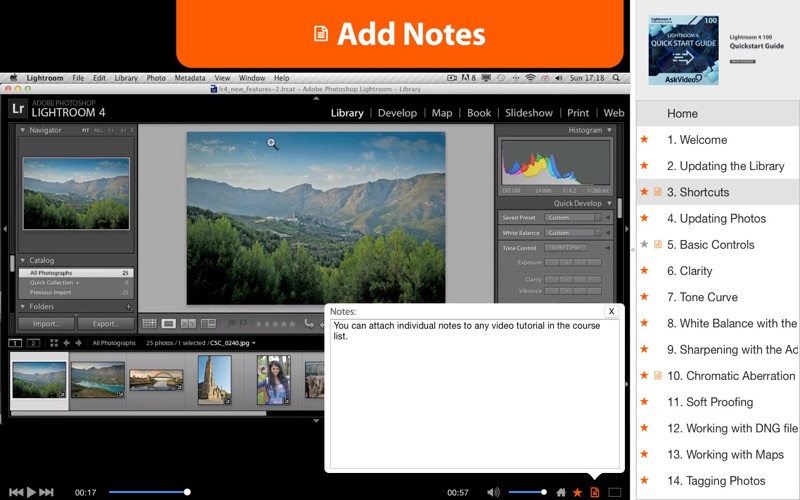Adjust the player volume slider
Image resolution: width=800 pixels, height=500 pixels.
pos(528,492)
